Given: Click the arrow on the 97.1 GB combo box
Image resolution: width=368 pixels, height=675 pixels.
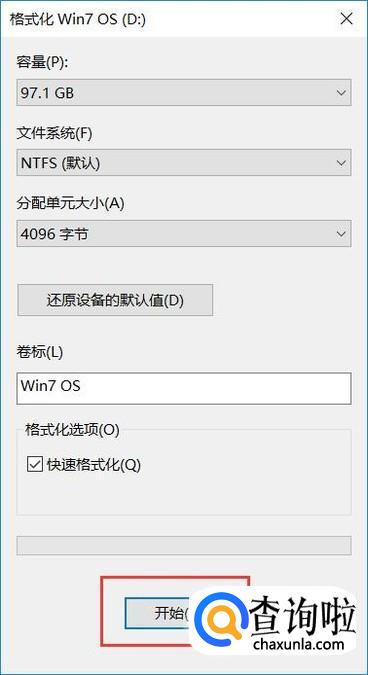Looking at the screenshot, I should point(341,93).
